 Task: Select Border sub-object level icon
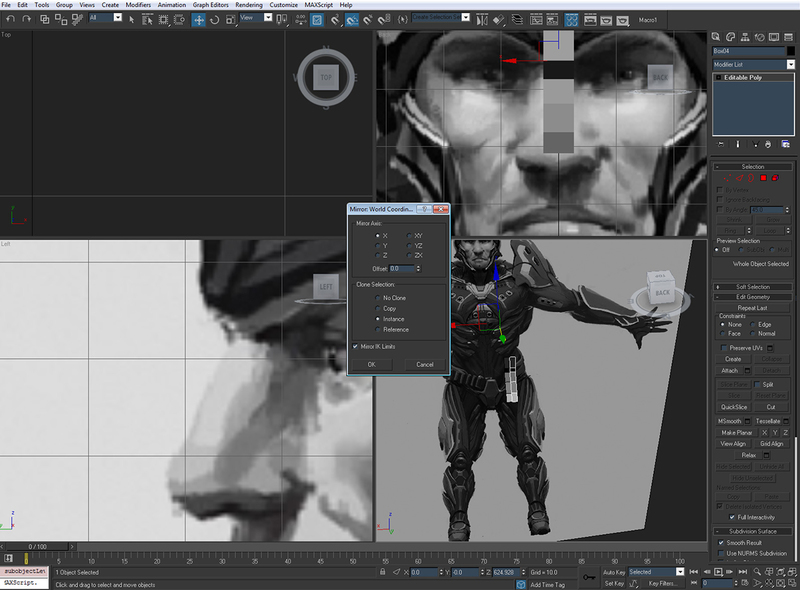point(751,178)
